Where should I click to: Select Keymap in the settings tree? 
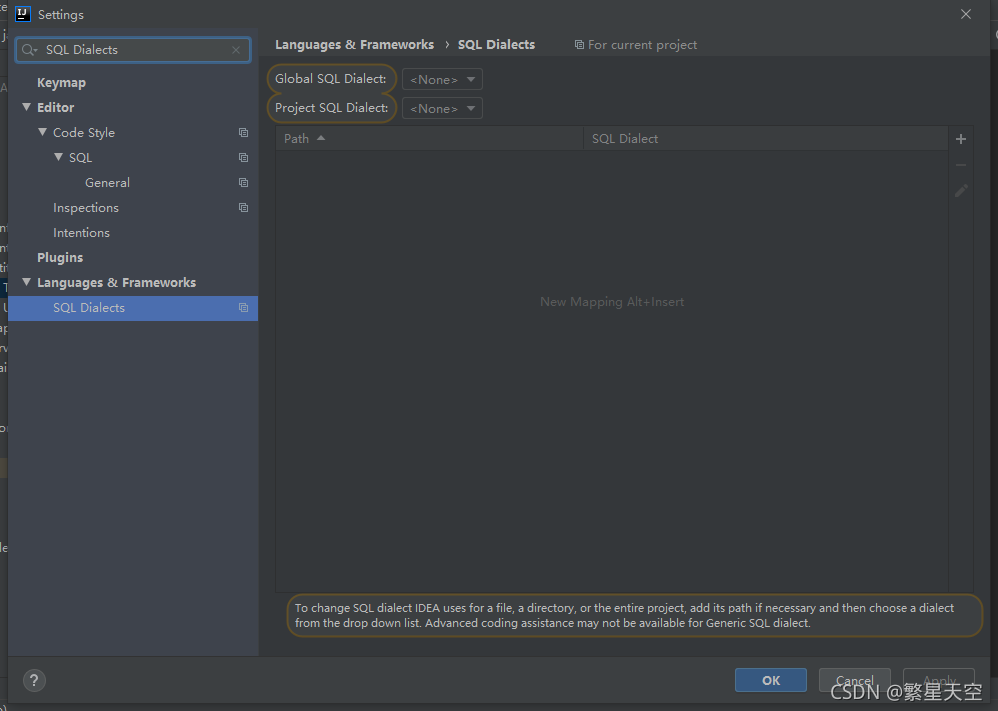[61, 83]
